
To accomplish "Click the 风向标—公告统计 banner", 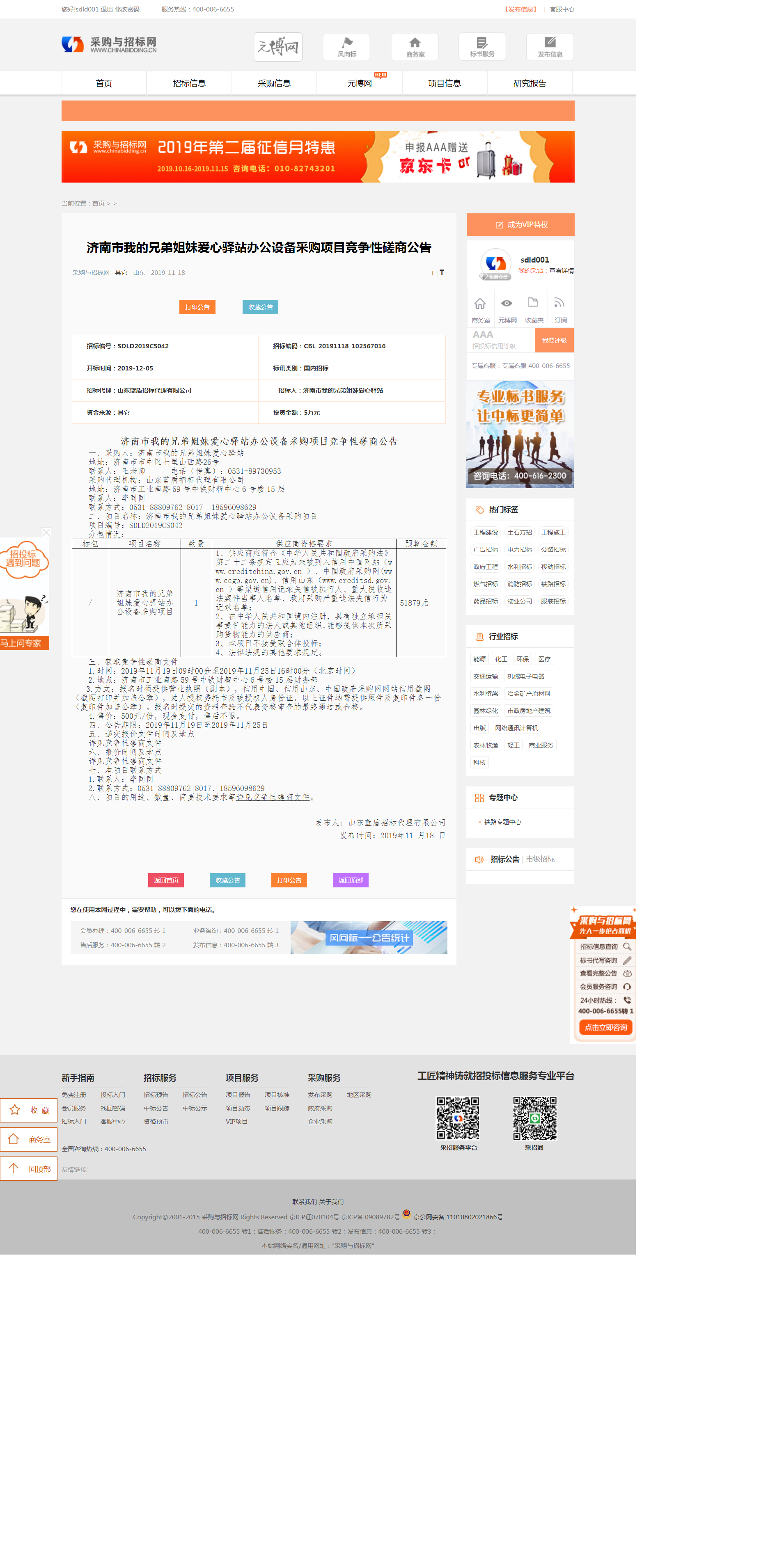I will [369, 937].
